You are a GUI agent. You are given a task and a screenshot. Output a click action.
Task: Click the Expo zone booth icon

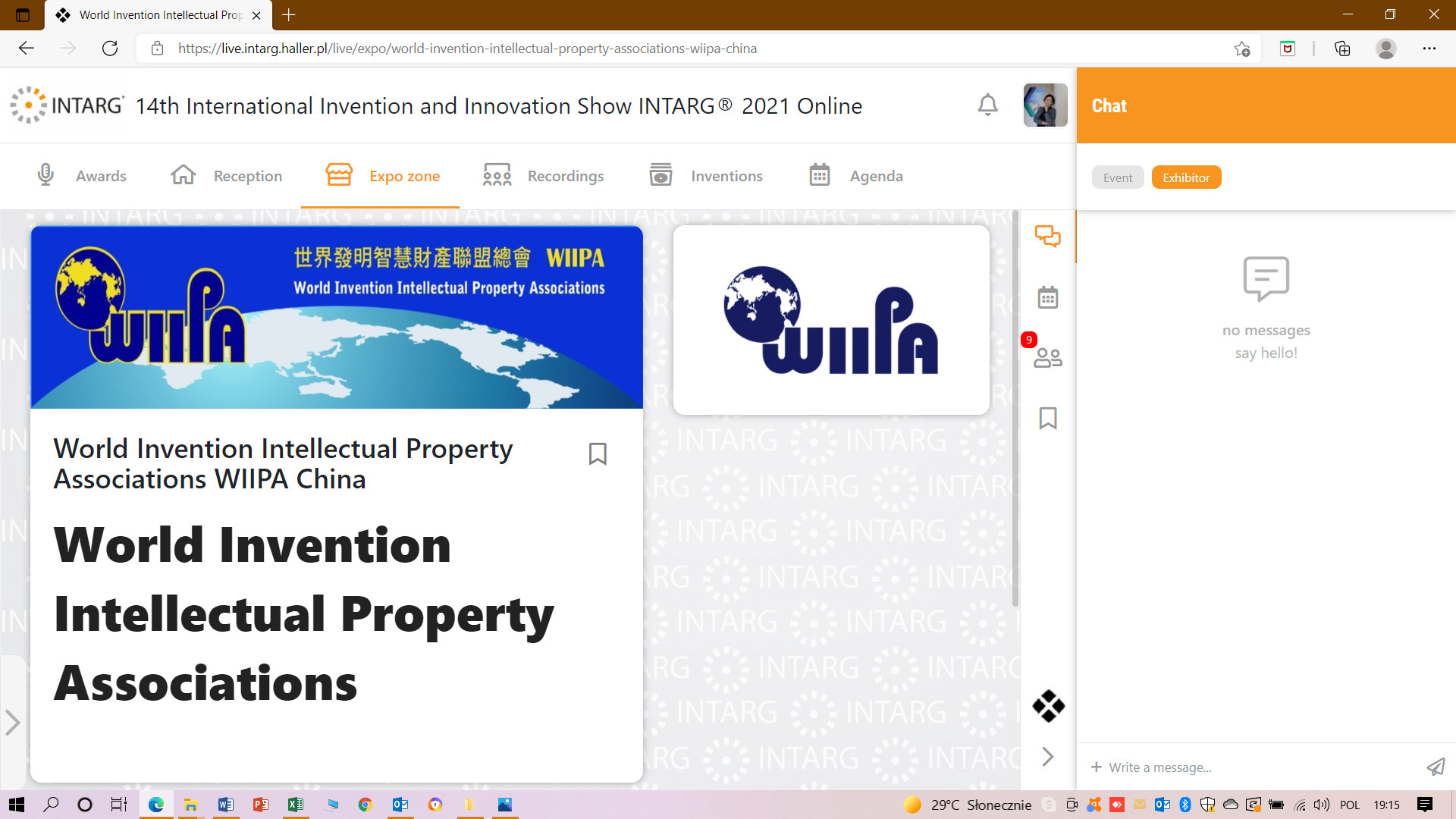click(339, 175)
